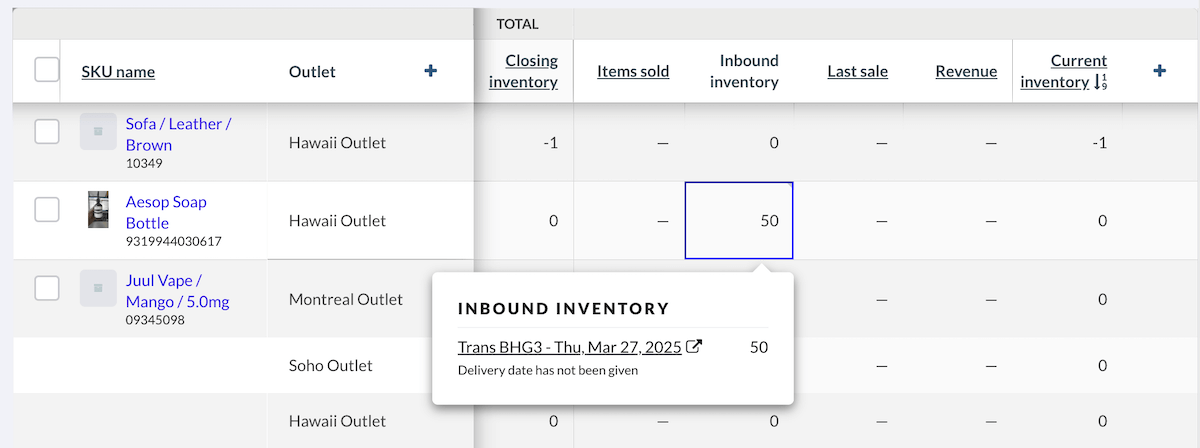The height and width of the screenshot is (448, 1200).
Task: Click the plus icon after Current inventory
Action: click(1159, 71)
